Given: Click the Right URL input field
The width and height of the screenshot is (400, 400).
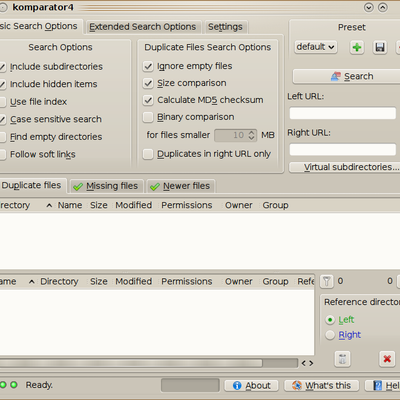Looking at the screenshot, I should [x=343, y=150].
